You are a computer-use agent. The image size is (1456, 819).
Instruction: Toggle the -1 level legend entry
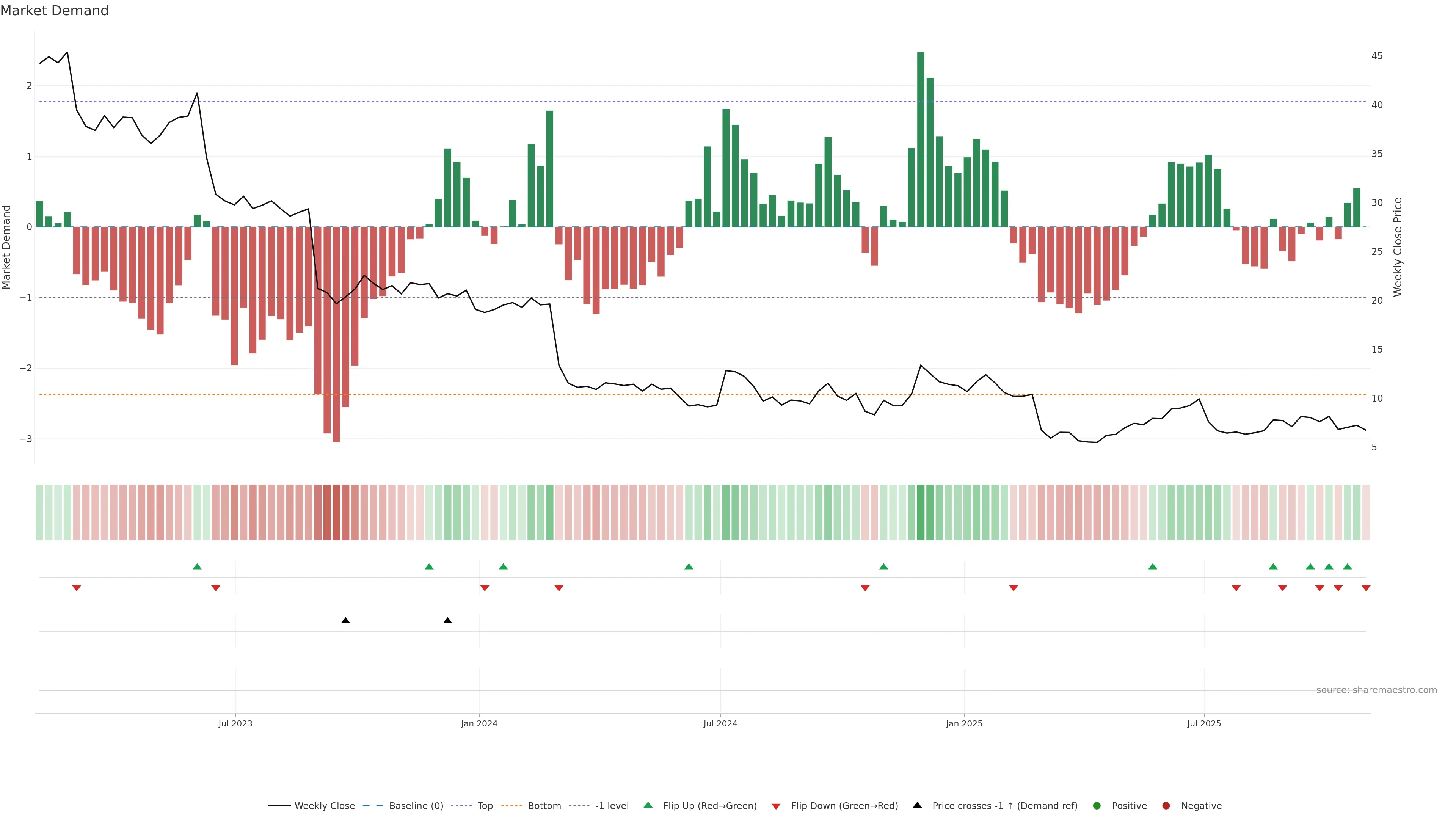click(612, 806)
